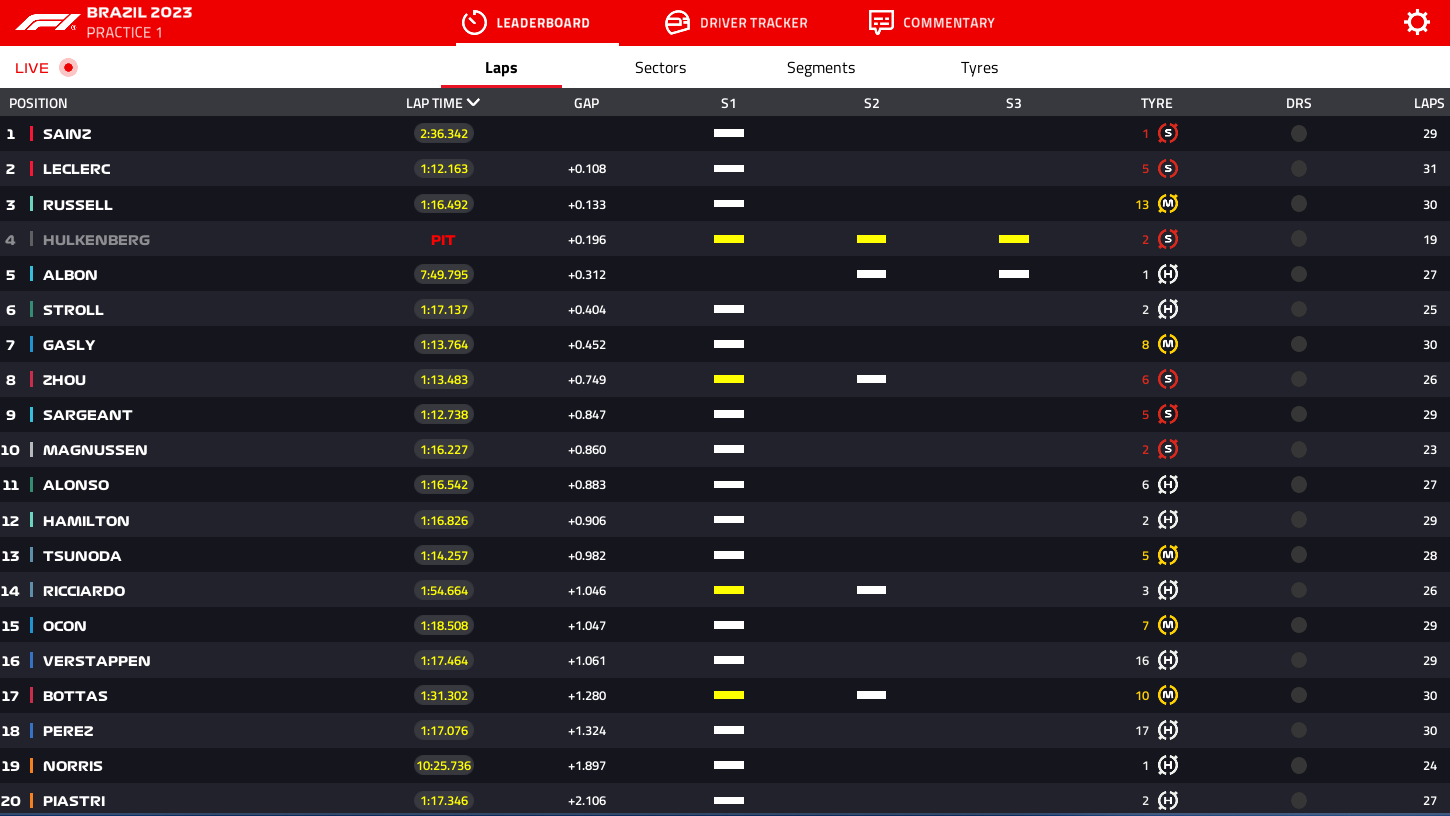Select the HAMILTON driver name
Screen dimensions: 1450x816
[x=86, y=520]
